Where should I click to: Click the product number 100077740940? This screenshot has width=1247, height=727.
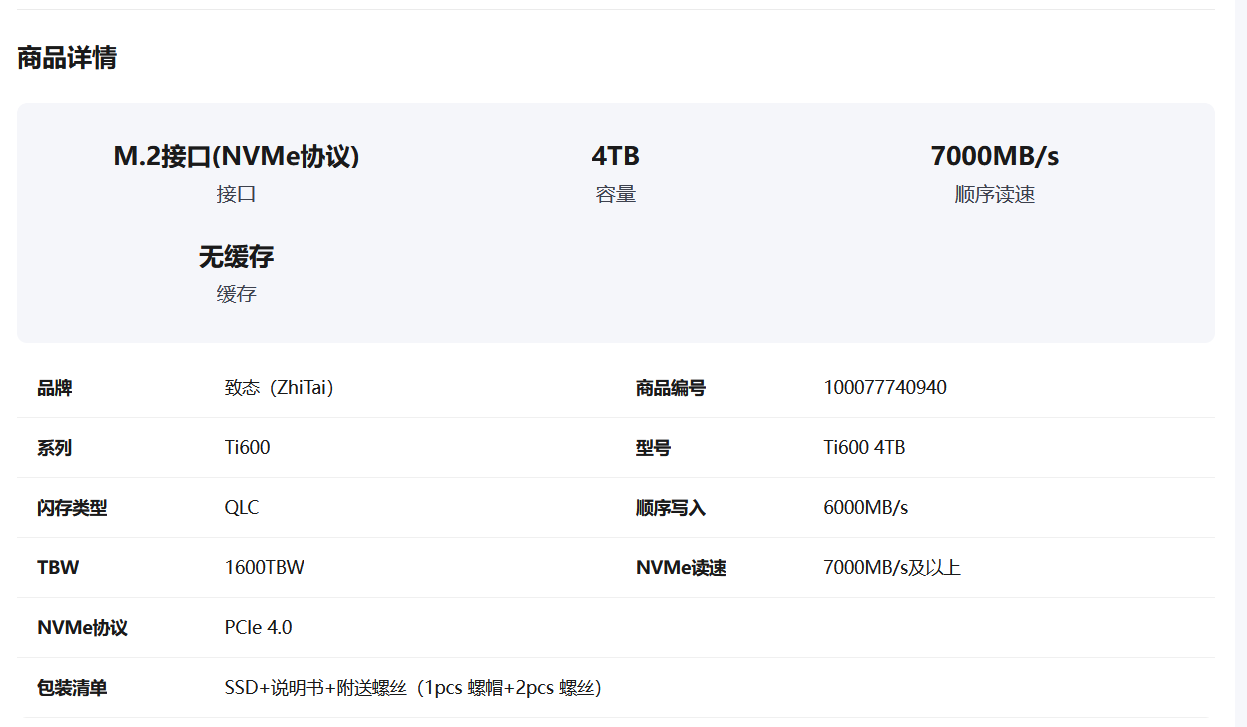point(884,388)
